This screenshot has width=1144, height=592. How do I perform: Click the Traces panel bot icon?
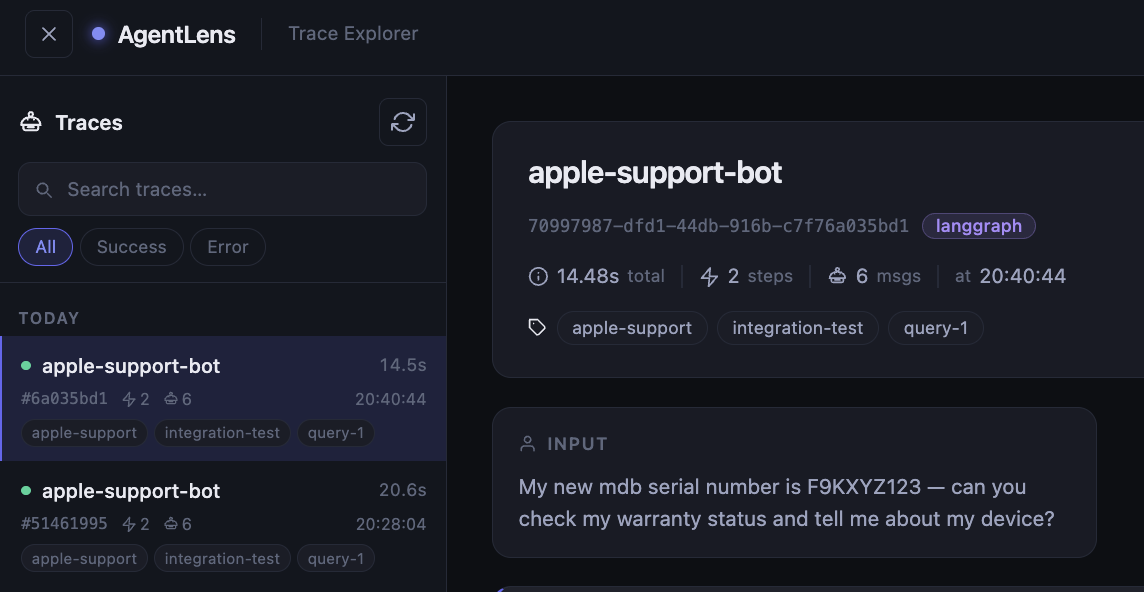(x=31, y=122)
